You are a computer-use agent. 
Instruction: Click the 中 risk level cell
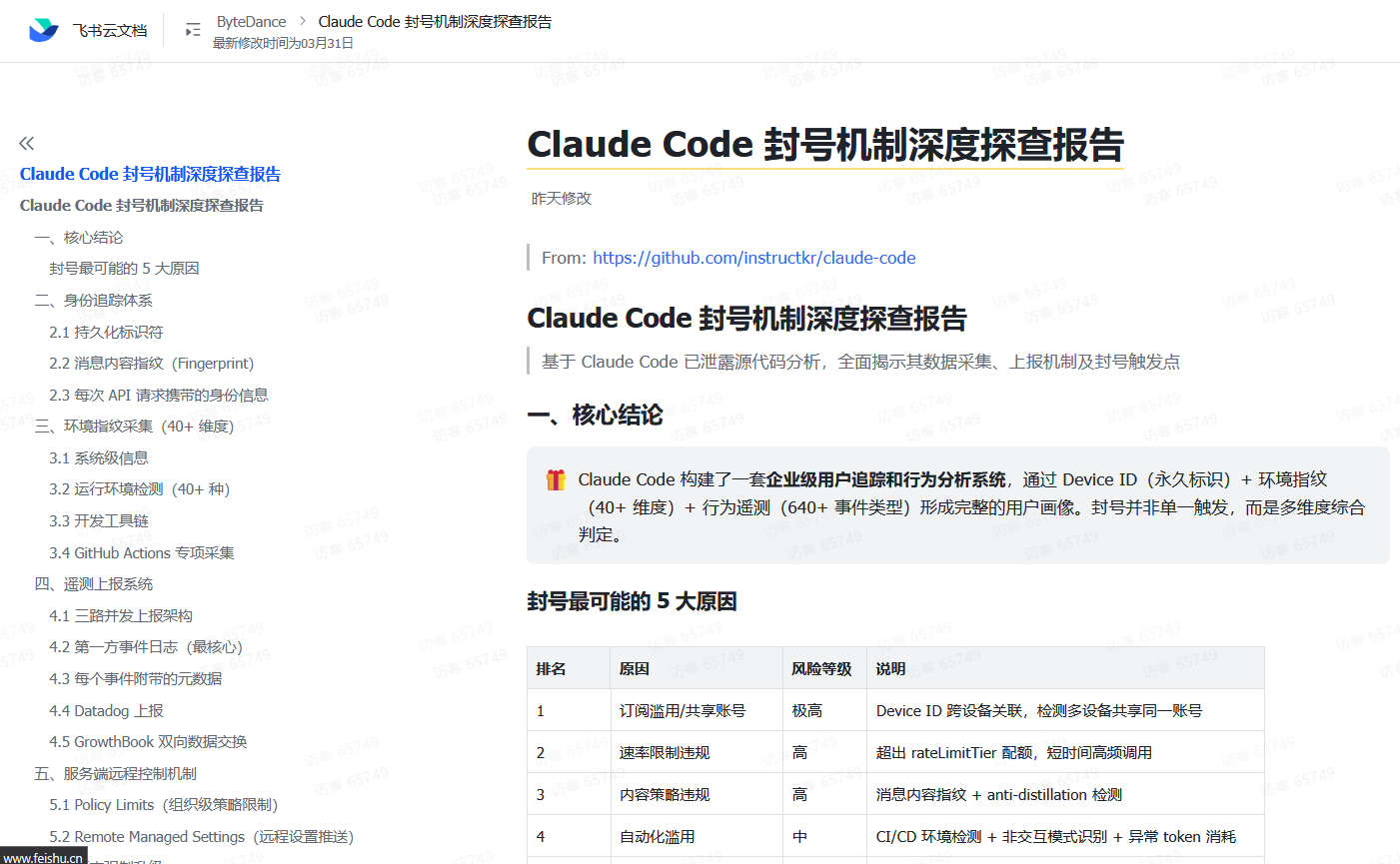point(824,836)
